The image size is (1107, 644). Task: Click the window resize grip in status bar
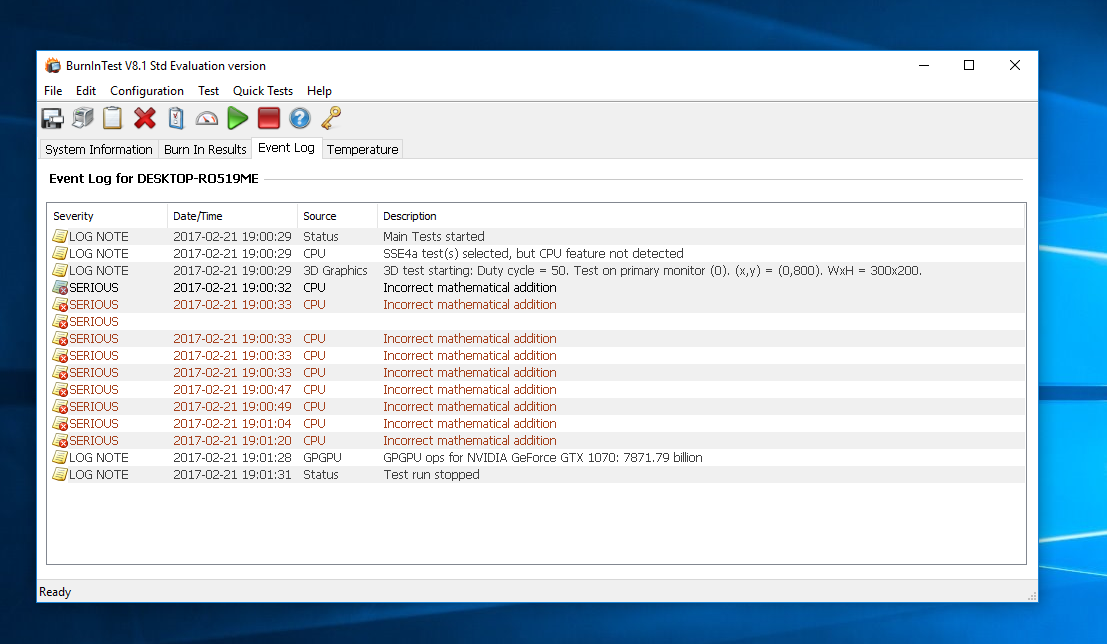click(1031, 596)
